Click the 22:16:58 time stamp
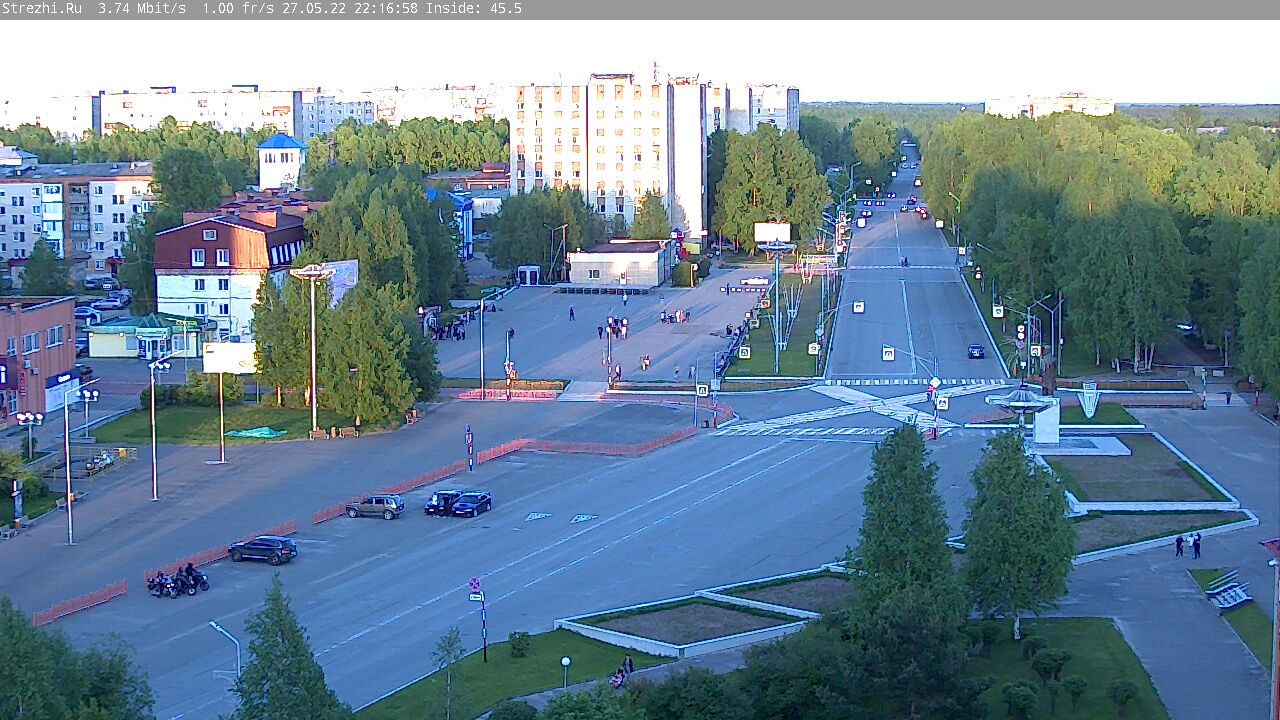The width and height of the screenshot is (1280, 720). [x=385, y=9]
